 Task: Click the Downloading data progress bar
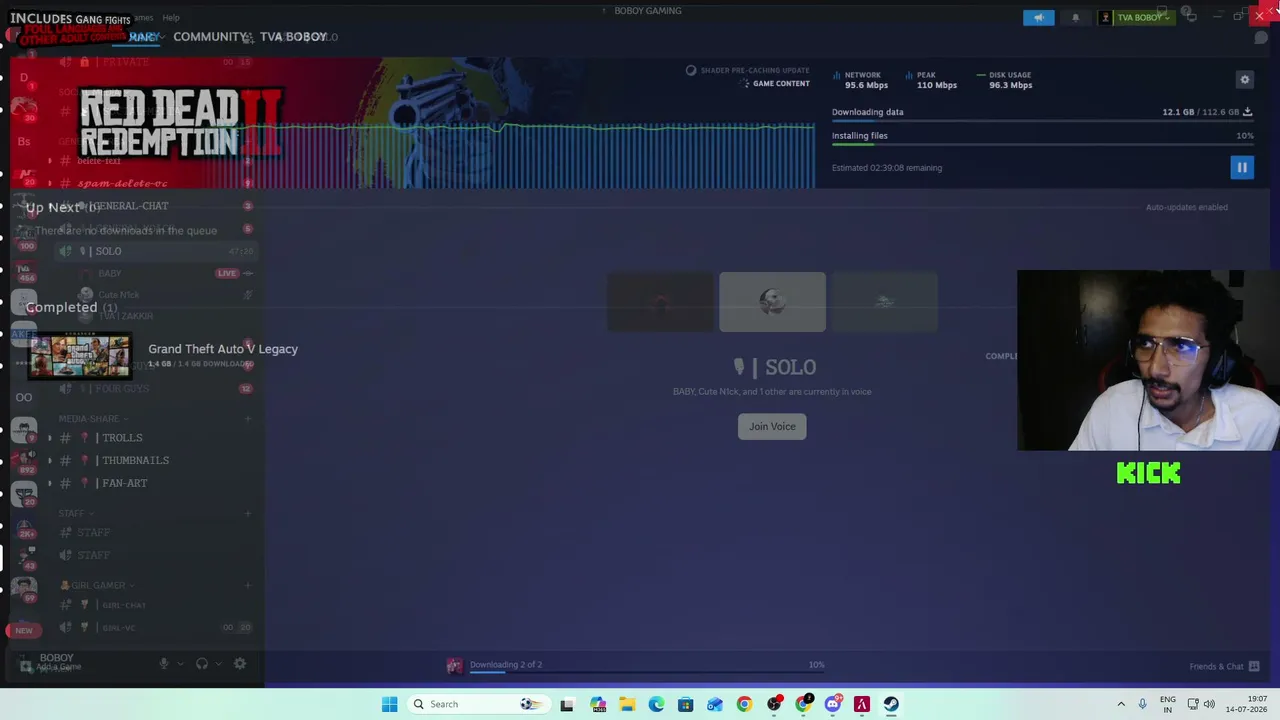click(x=1042, y=121)
